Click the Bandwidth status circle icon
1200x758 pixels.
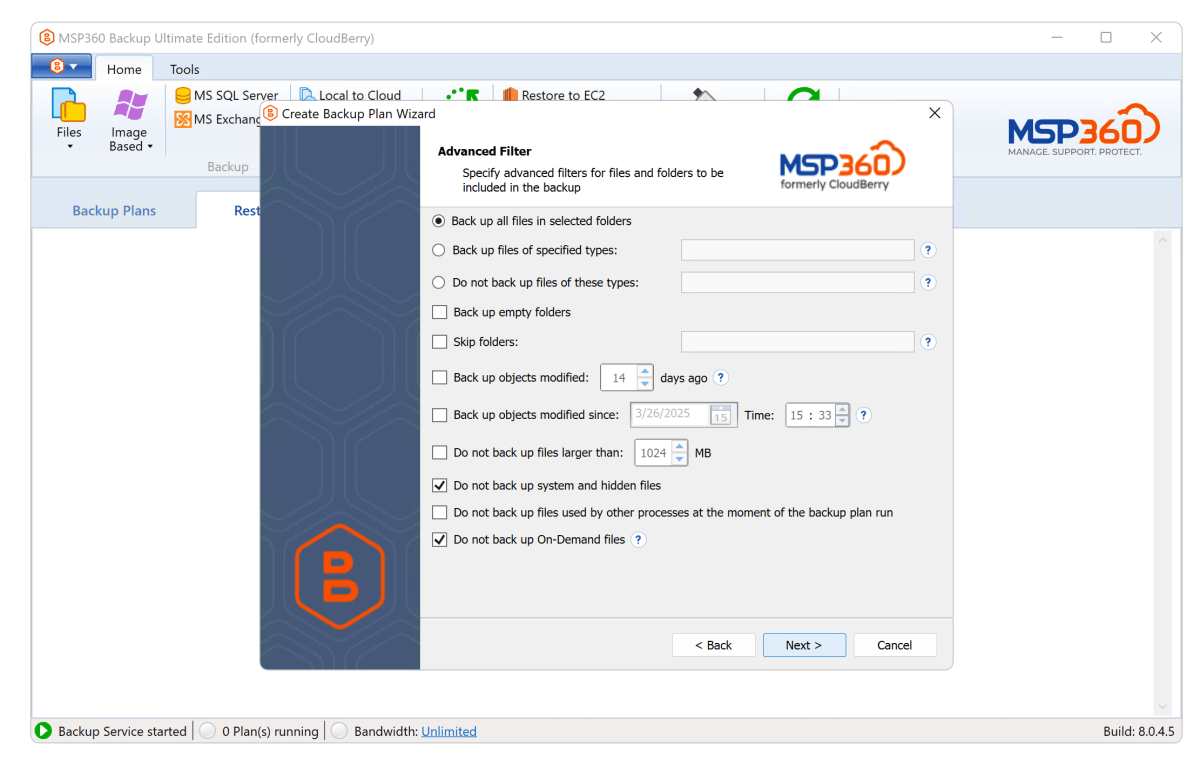coord(340,731)
